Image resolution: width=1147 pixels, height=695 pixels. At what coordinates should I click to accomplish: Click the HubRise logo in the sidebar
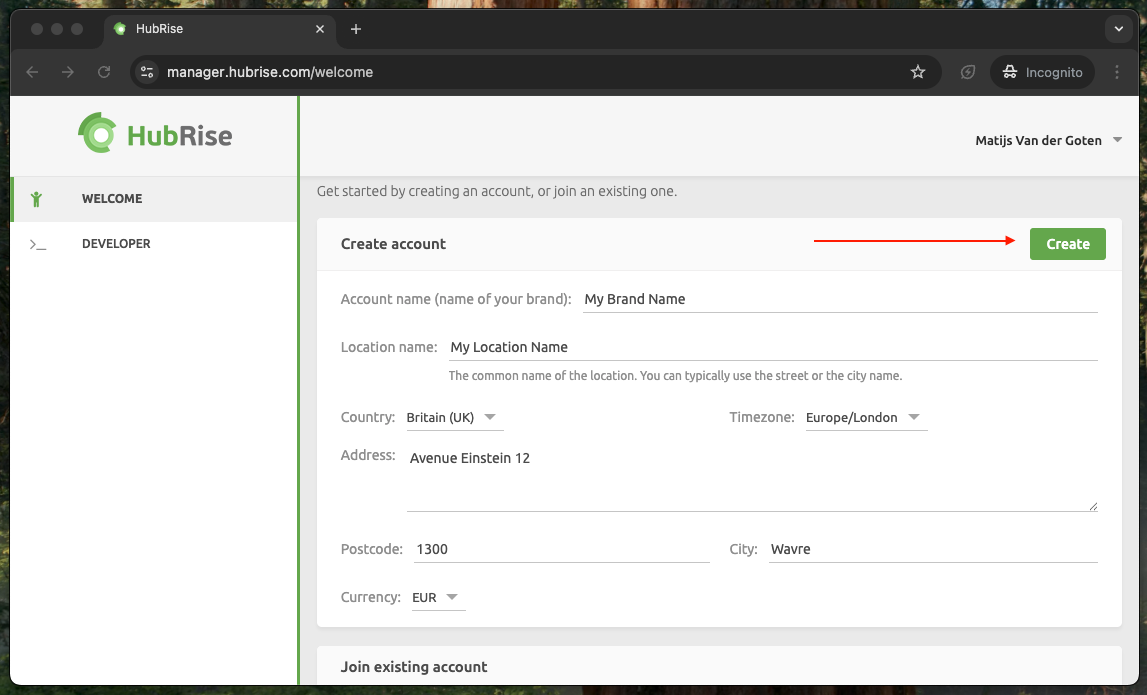click(x=155, y=134)
